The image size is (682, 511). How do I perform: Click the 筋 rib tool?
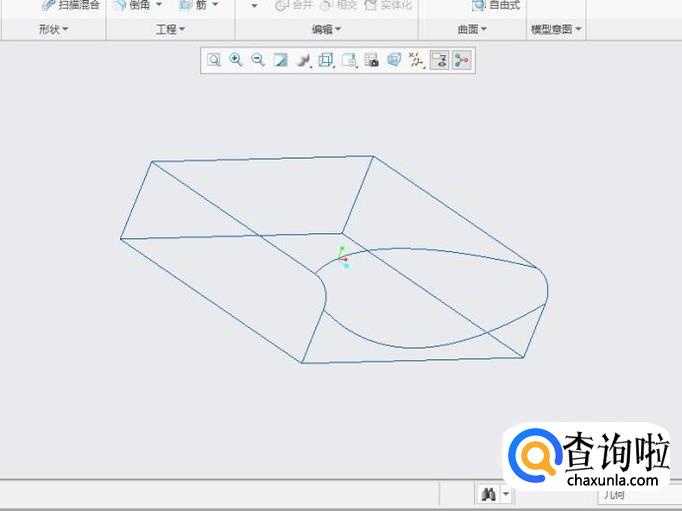pos(194,5)
